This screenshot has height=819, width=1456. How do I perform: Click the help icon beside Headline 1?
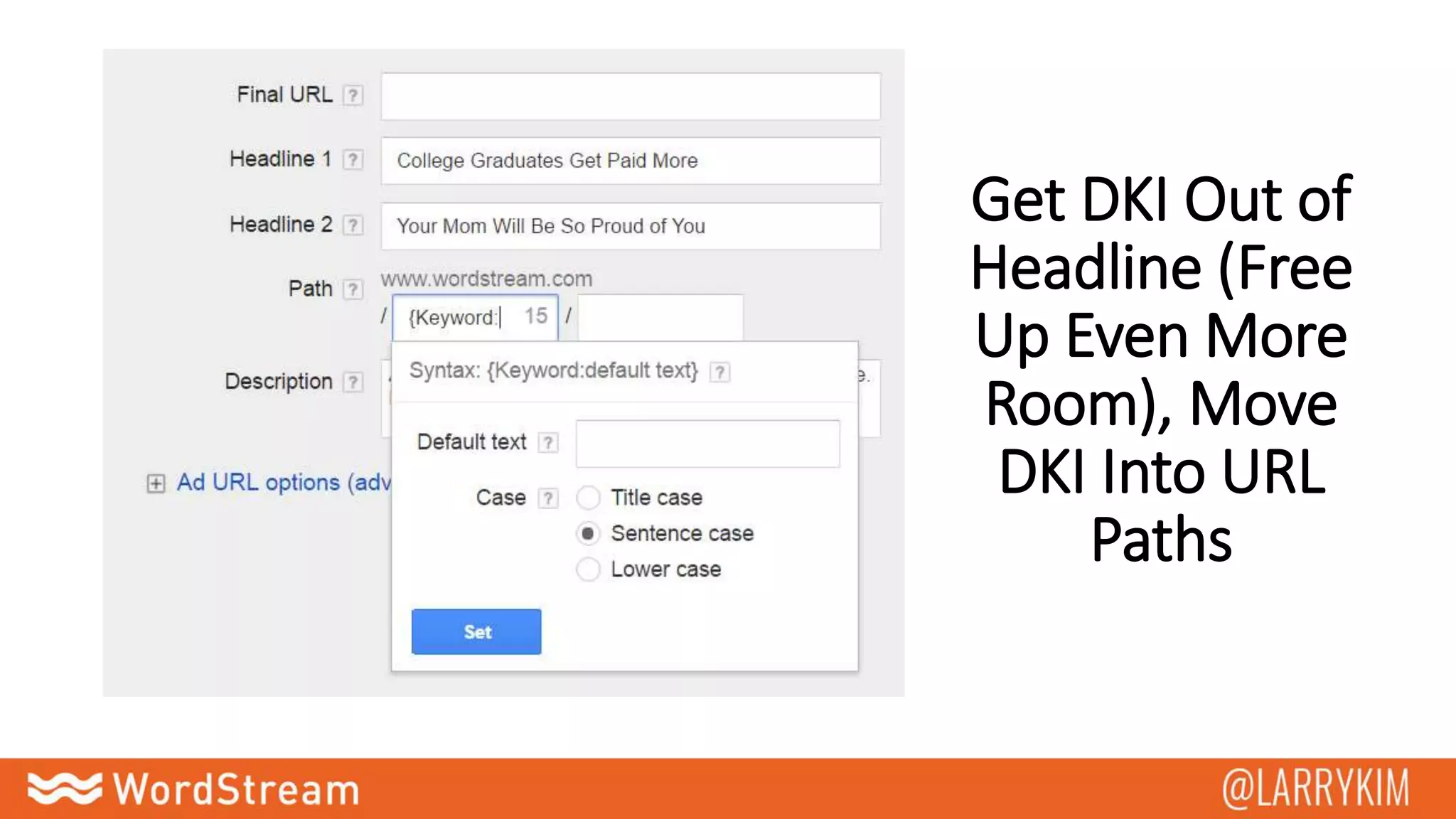point(353,160)
